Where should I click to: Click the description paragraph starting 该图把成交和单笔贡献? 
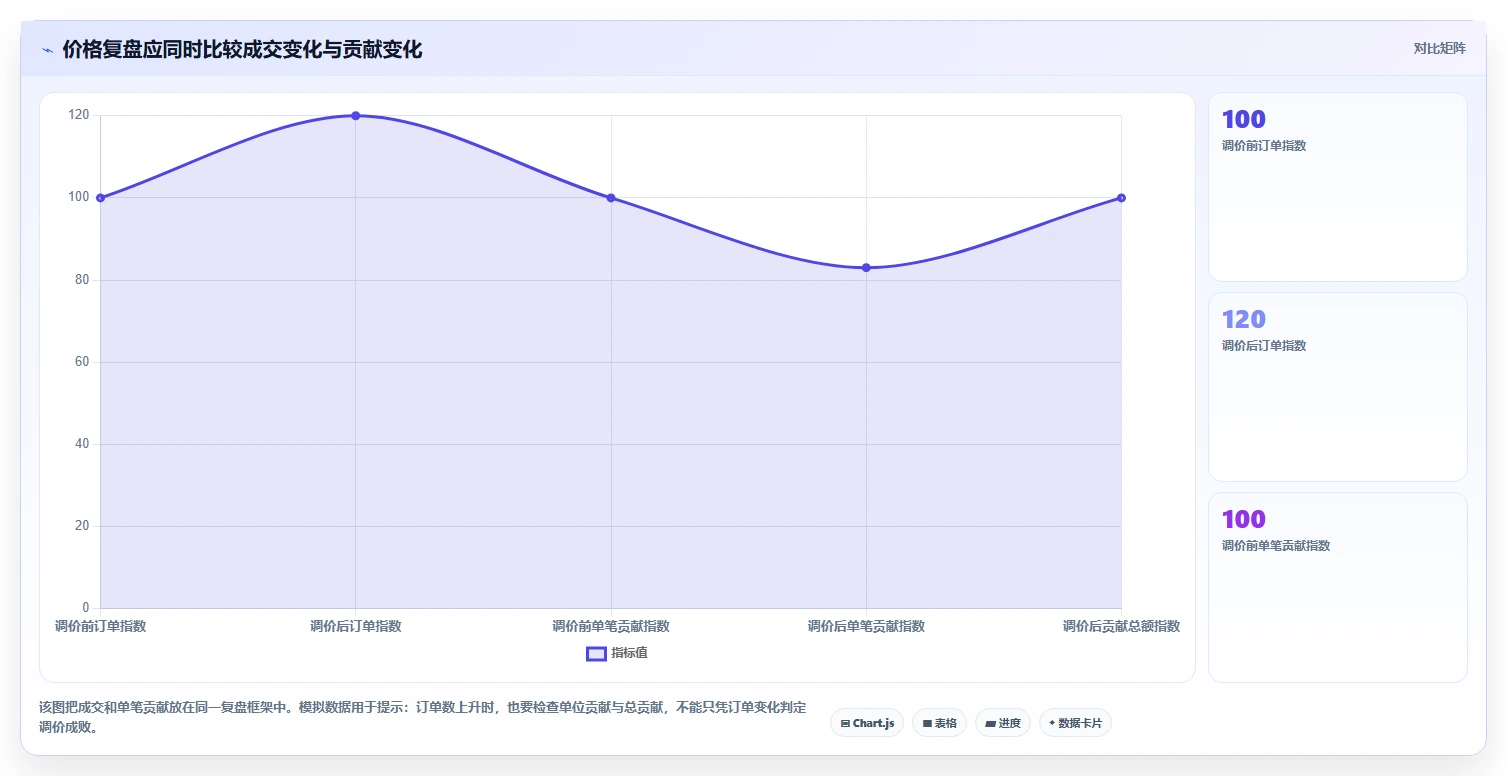[423, 717]
